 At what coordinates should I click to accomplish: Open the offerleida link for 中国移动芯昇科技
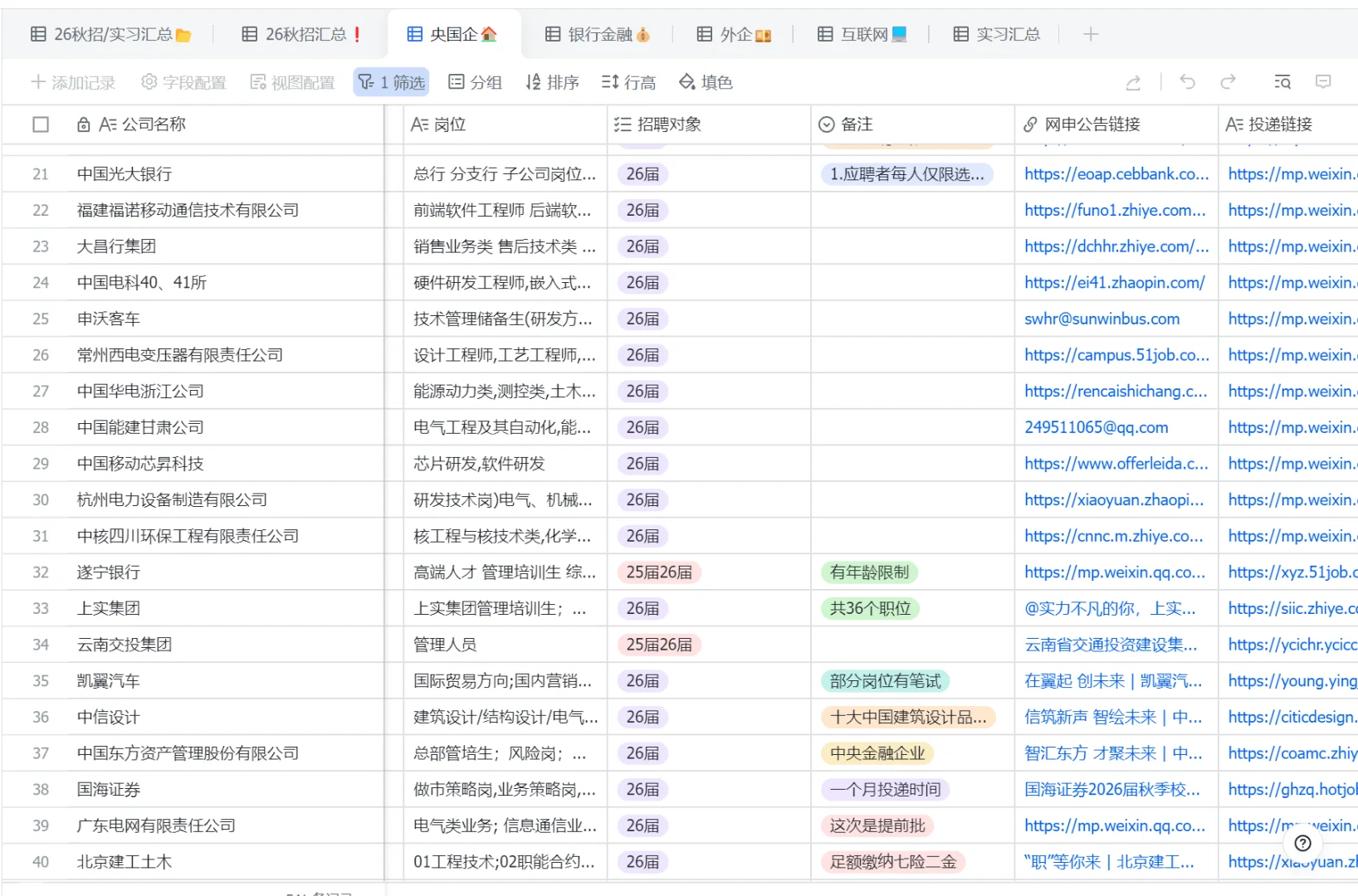(x=1116, y=464)
